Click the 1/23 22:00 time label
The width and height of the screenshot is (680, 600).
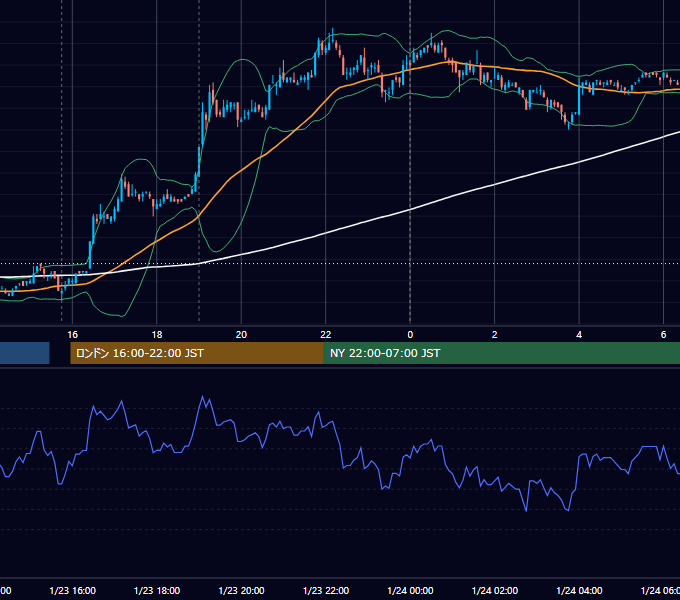click(x=326, y=590)
